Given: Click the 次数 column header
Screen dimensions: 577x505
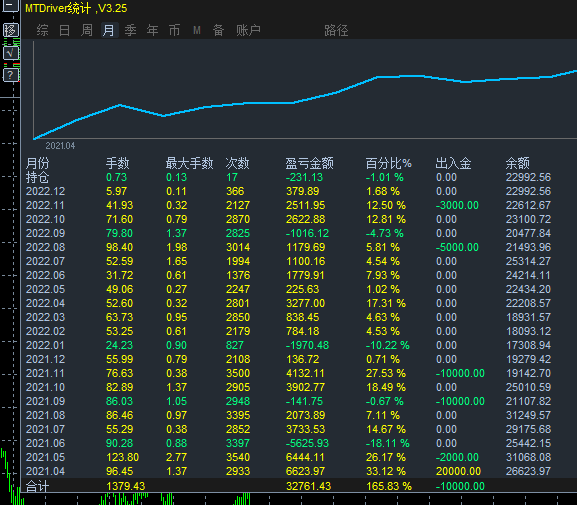Looking at the screenshot, I should pyautogui.click(x=238, y=163).
